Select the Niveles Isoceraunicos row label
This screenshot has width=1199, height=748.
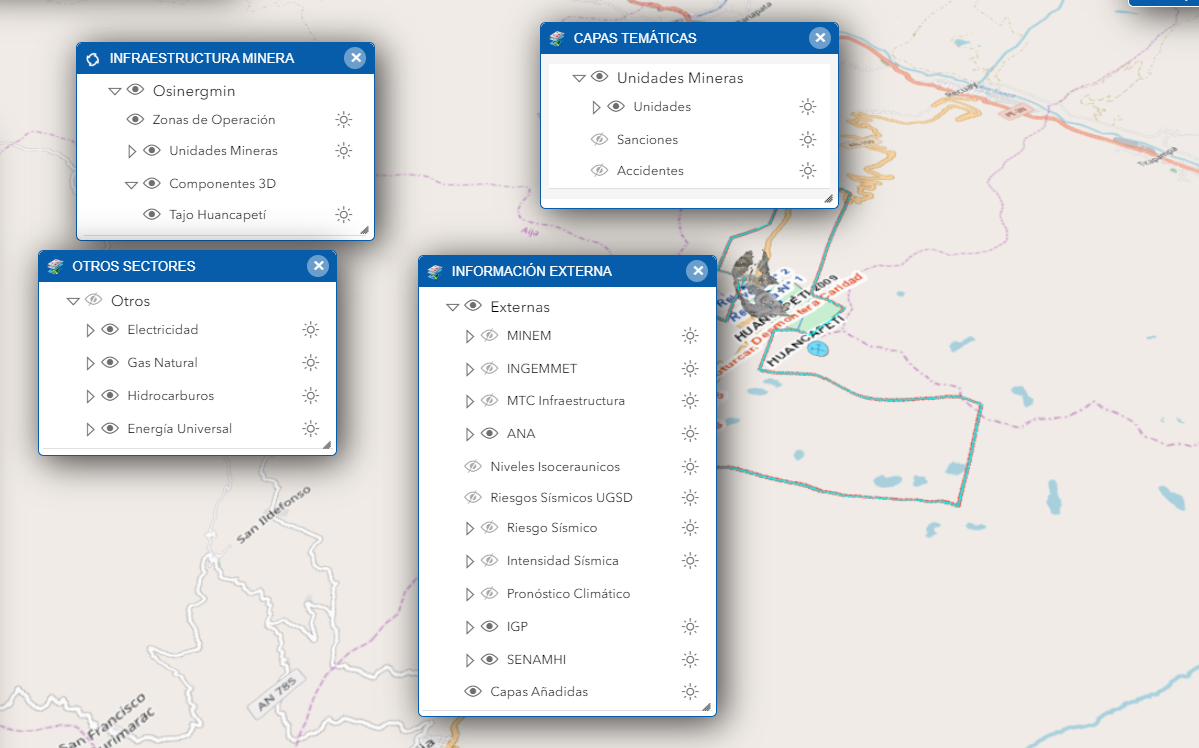[x=555, y=467]
